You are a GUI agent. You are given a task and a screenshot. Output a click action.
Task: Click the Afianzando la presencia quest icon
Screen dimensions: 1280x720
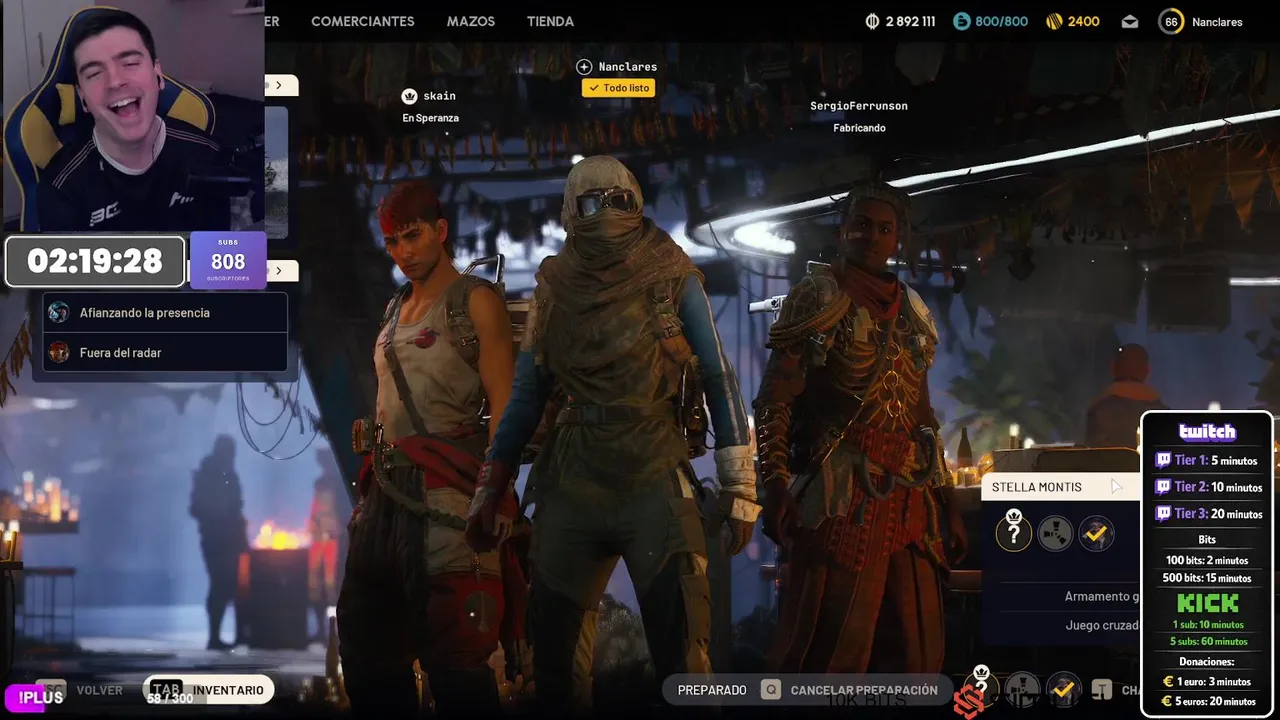pyautogui.click(x=59, y=313)
